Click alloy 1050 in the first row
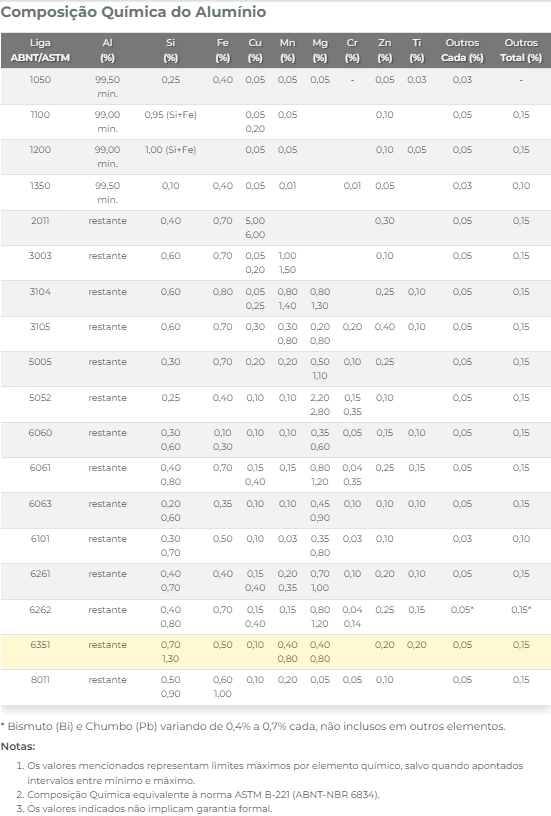 coord(40,80)
